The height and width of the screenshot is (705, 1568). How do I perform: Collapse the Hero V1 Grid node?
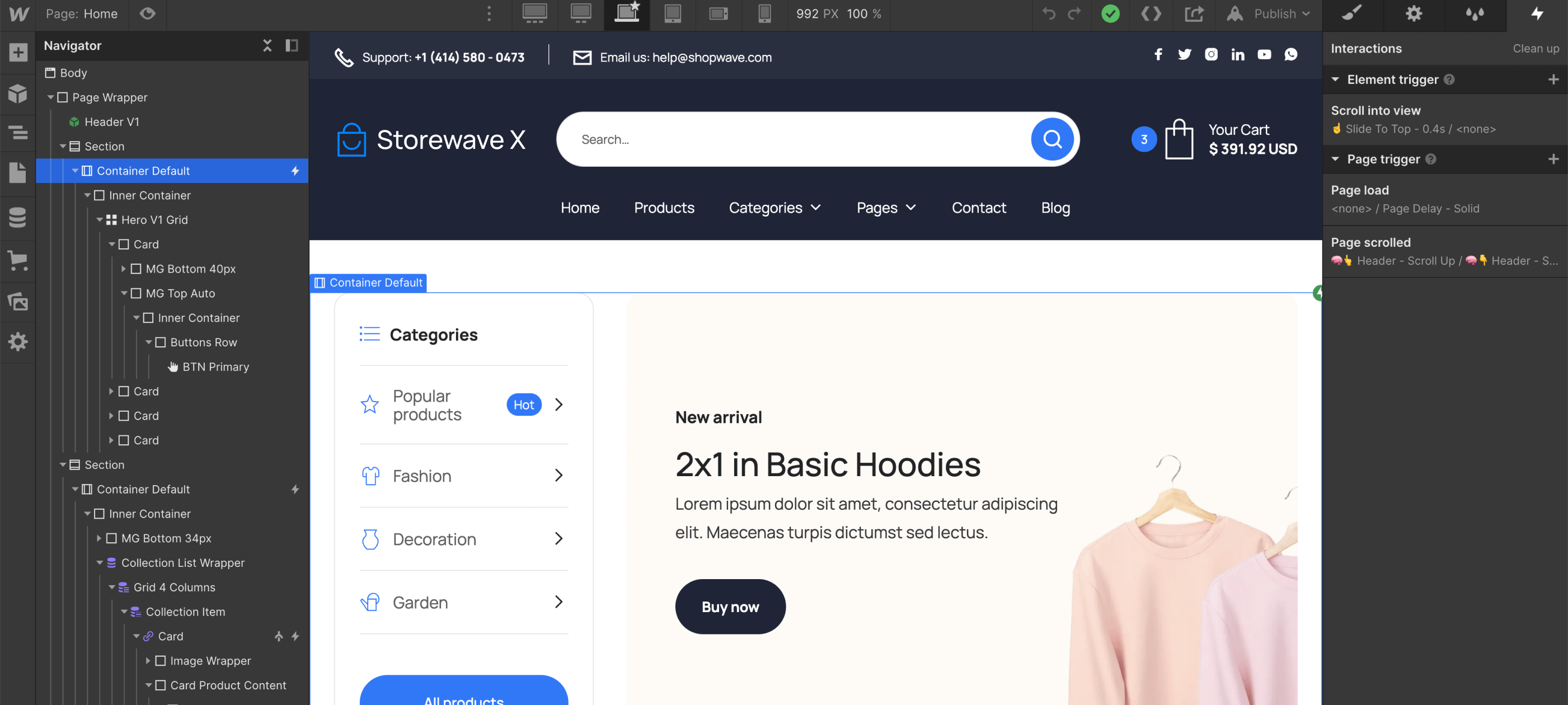pos(99,220)
